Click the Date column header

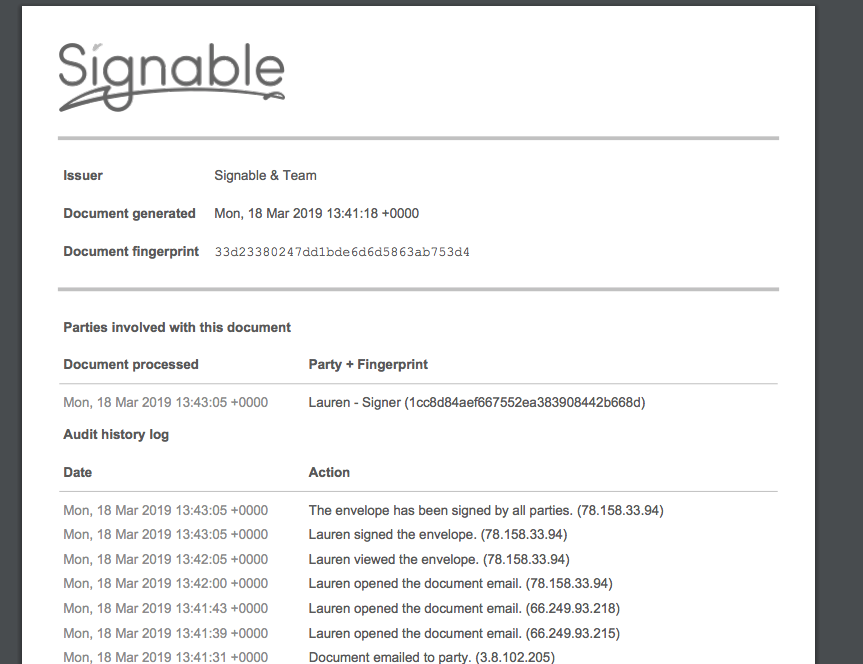coord(78,472)
